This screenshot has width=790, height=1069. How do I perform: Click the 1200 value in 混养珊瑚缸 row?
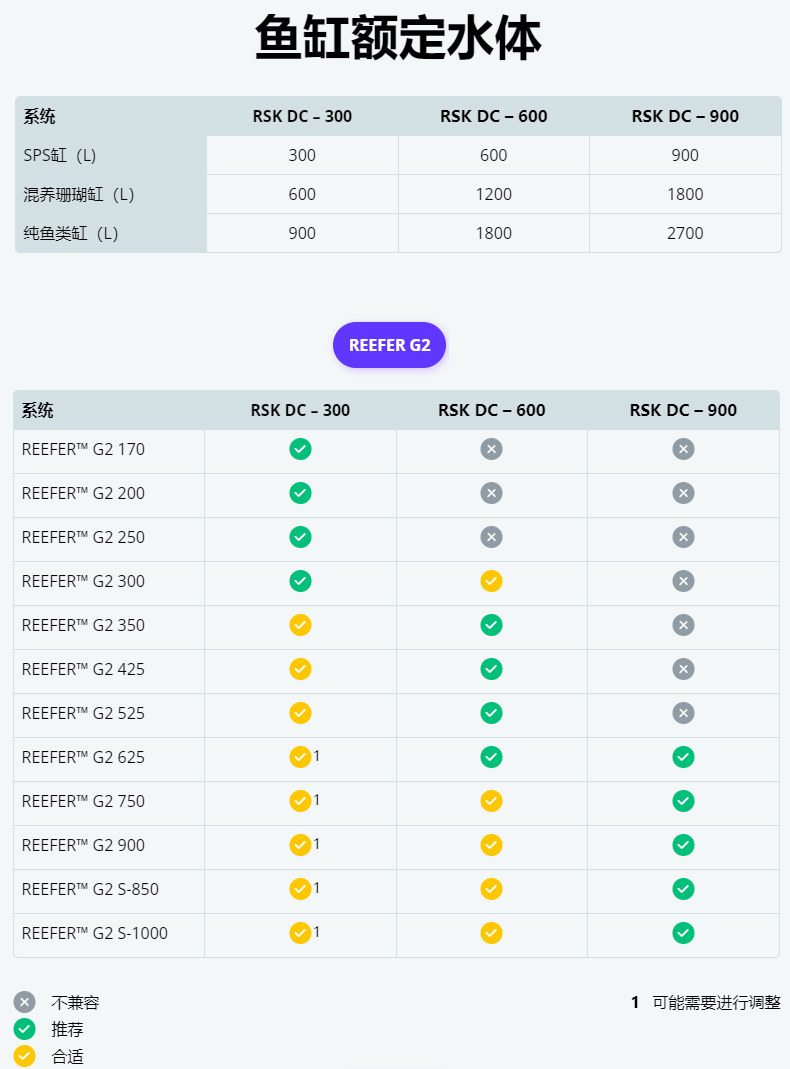click(x=493, y=194)
